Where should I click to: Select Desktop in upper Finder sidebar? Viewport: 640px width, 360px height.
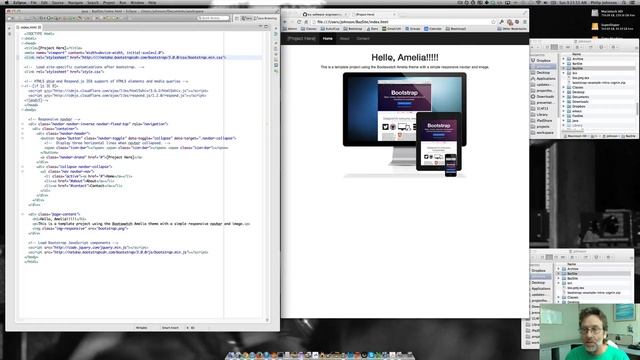point(543,73)
